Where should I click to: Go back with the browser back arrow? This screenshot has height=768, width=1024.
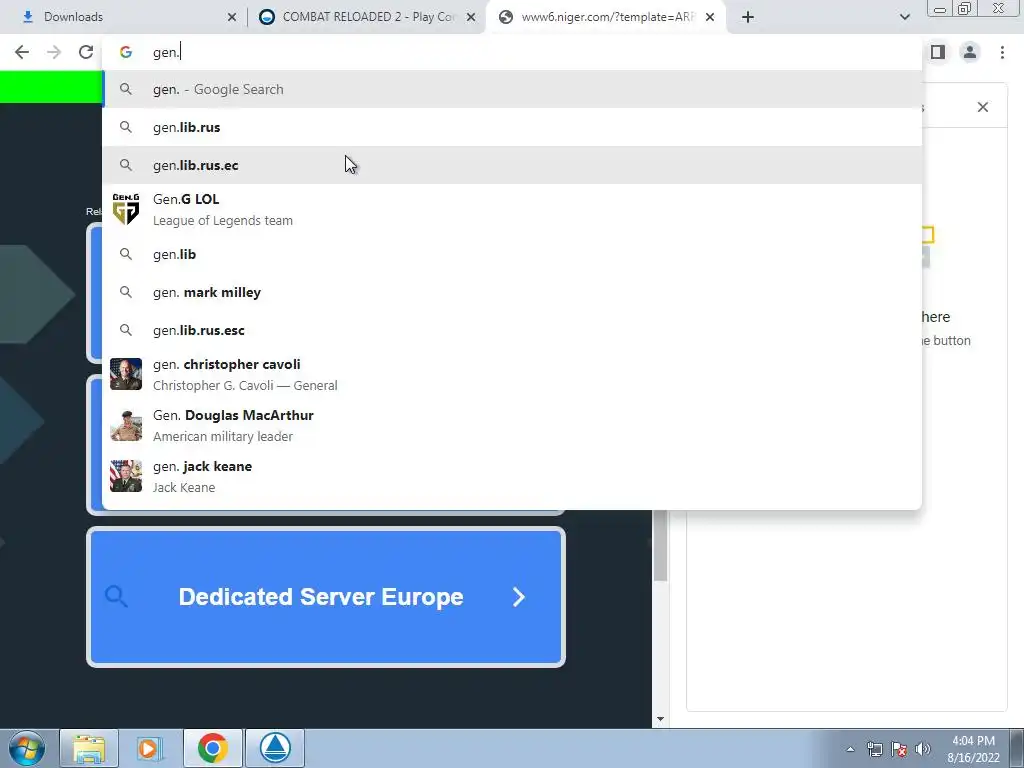(x=22, y=52)
